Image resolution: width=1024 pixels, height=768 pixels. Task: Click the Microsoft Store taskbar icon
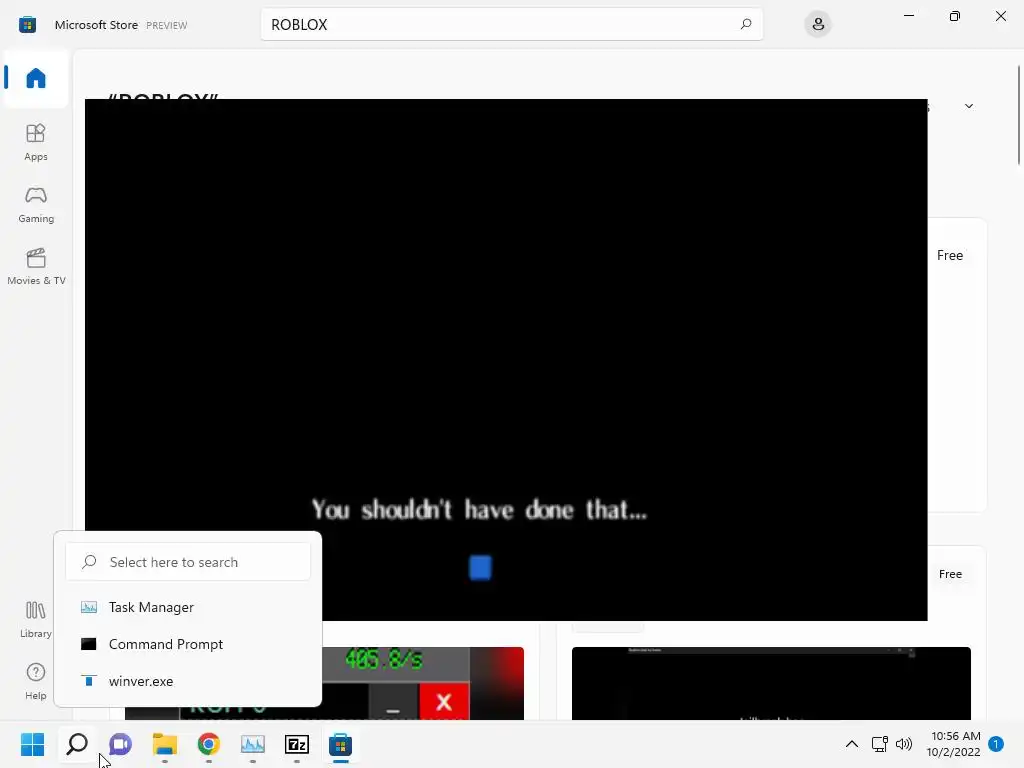pyautogui.click(x=340, y=744)
